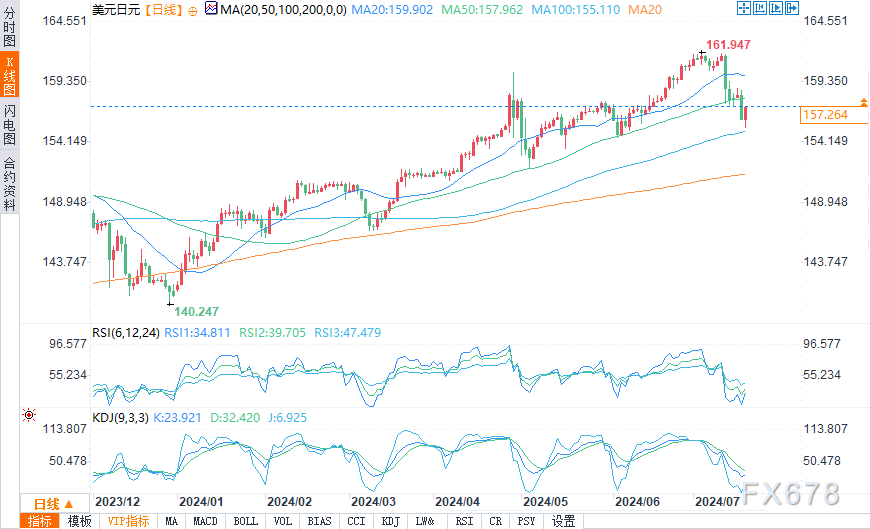Click the MA indicator chart icon beside the title

click(x=211, y=8)
